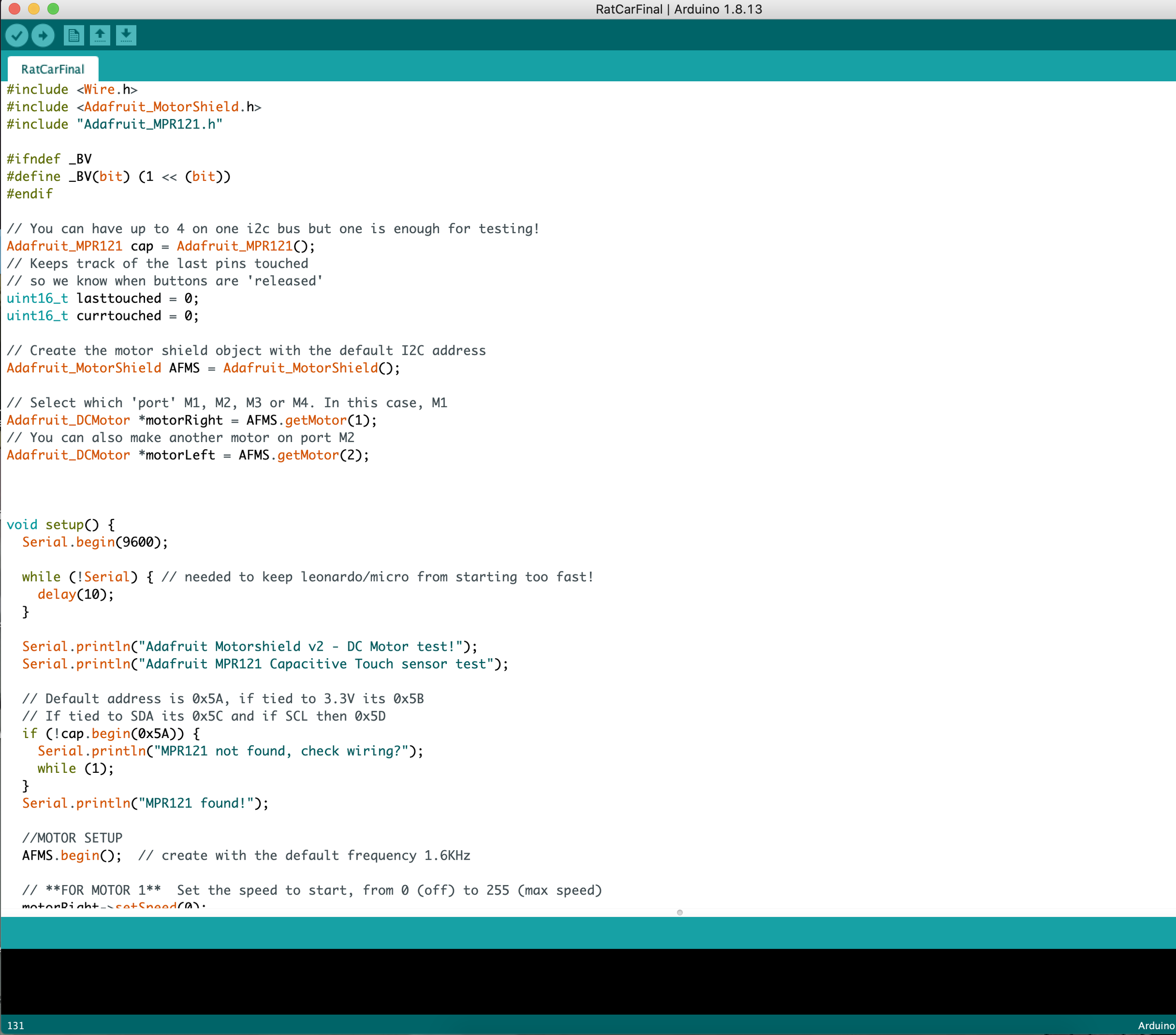Viewport: 1176px width, 1035px height.
Task: Create a new sketch file
Action: (x=73, y=36)
